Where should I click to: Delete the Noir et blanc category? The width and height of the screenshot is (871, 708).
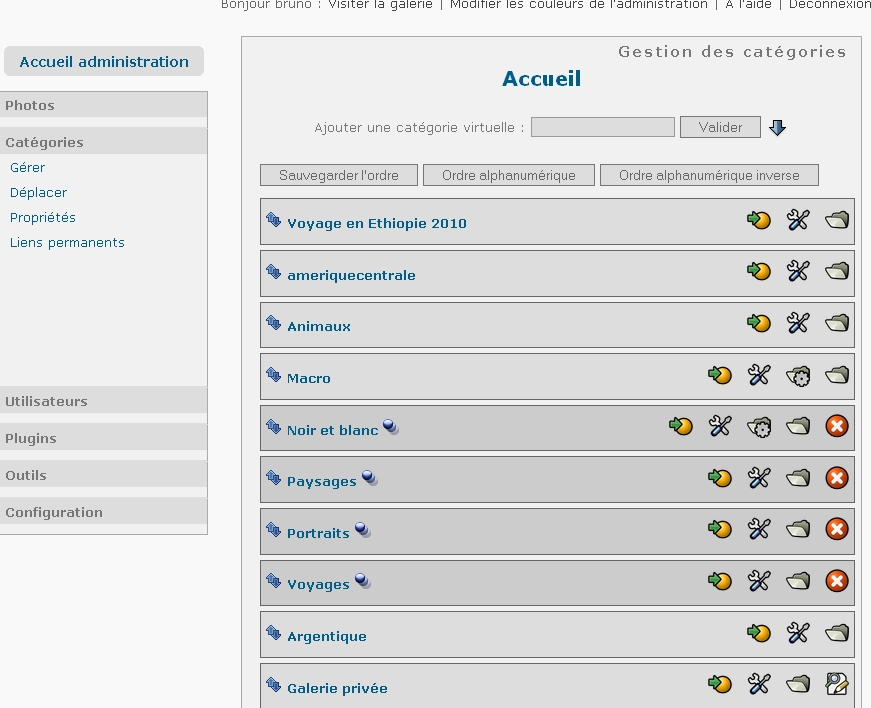coord(837,427)
